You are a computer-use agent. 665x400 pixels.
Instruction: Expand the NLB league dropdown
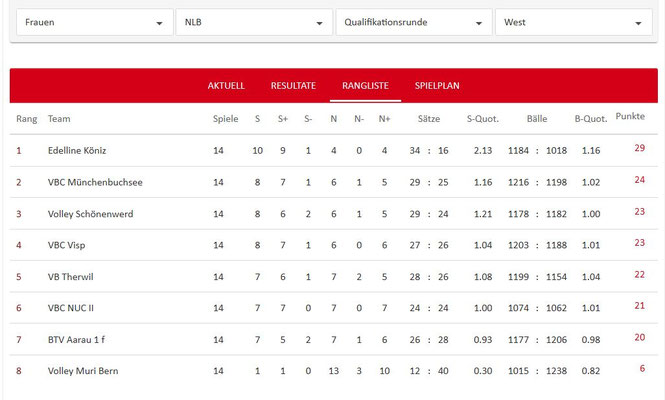253,22
